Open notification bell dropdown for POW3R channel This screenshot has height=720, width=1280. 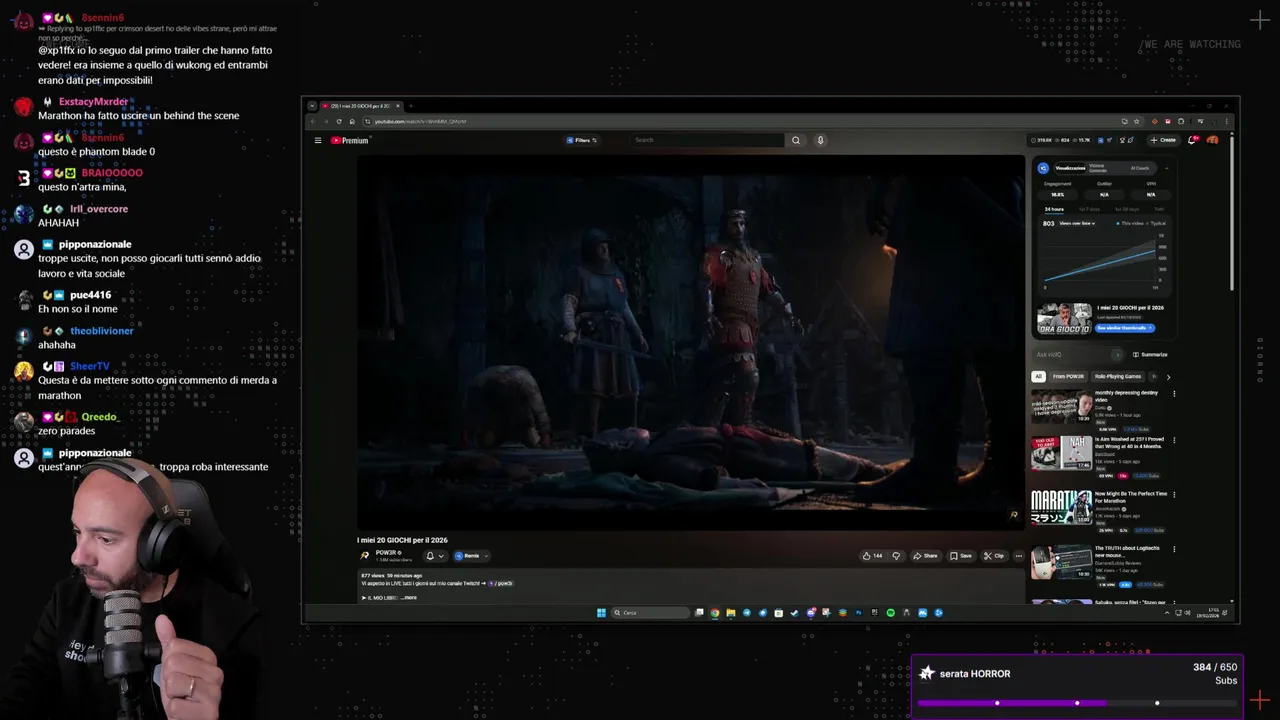[x=435, y=556]
